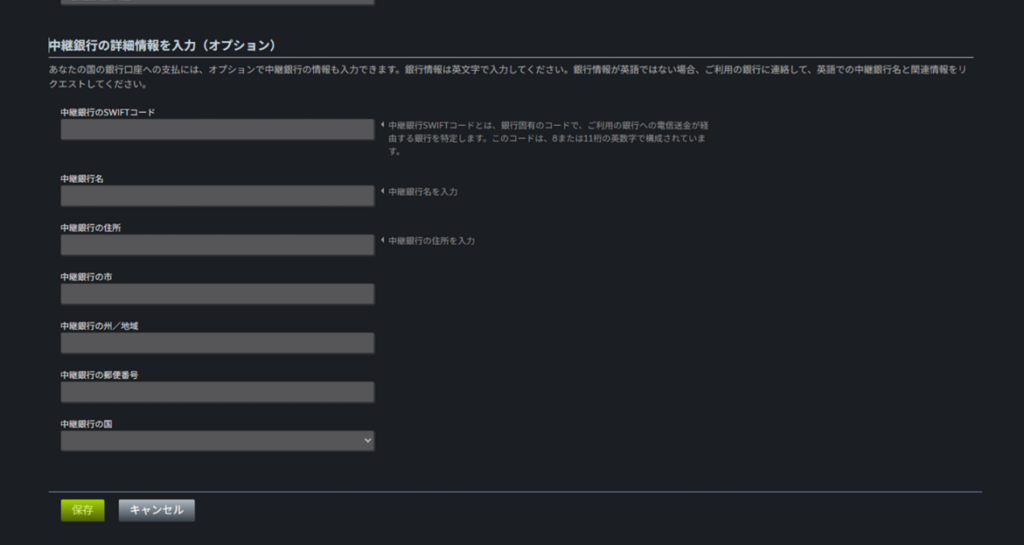Viewport: 1024px width, 545px height.
Task: Click the キャンセル button
Action: click(156, 510)
